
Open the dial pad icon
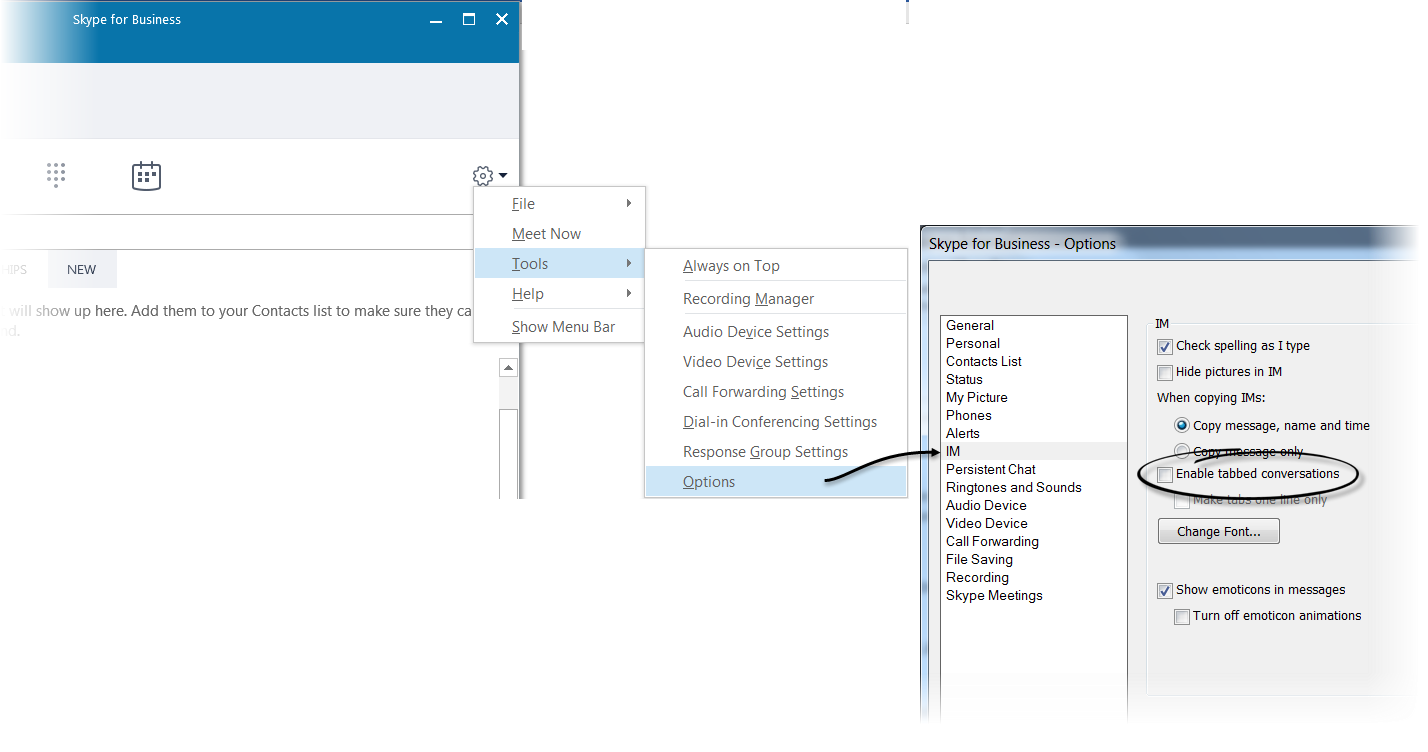(56, 175)
